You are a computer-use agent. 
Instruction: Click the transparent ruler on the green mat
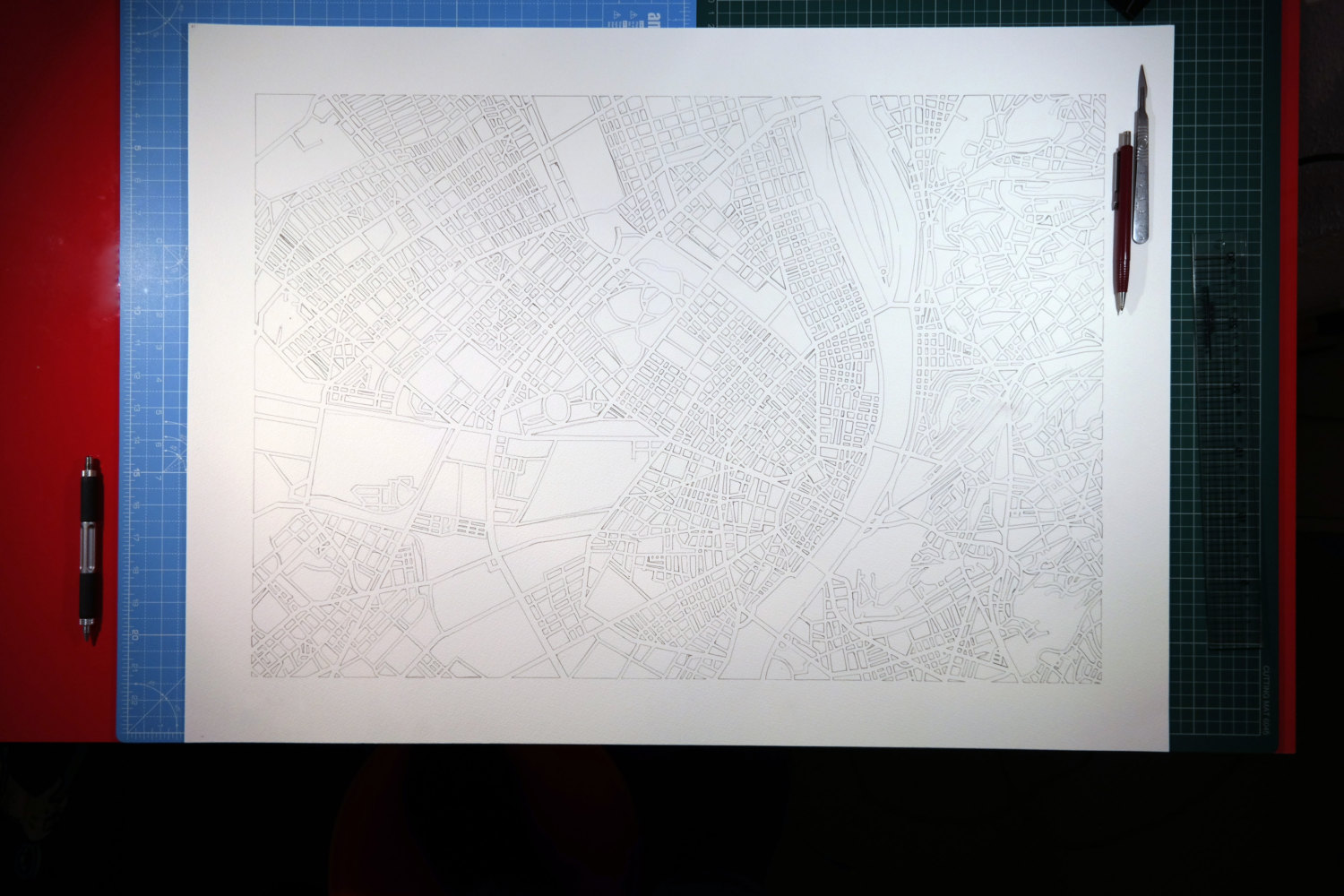[1228, 440]
